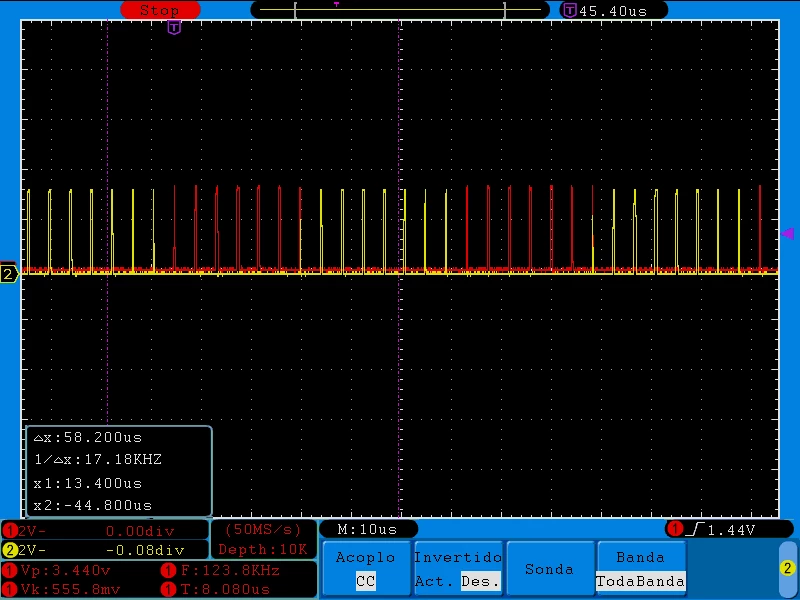This screenshot has height=600, width=800.
Task: Open the Banda TodaBanda bandwidth option
Action: 640,568
